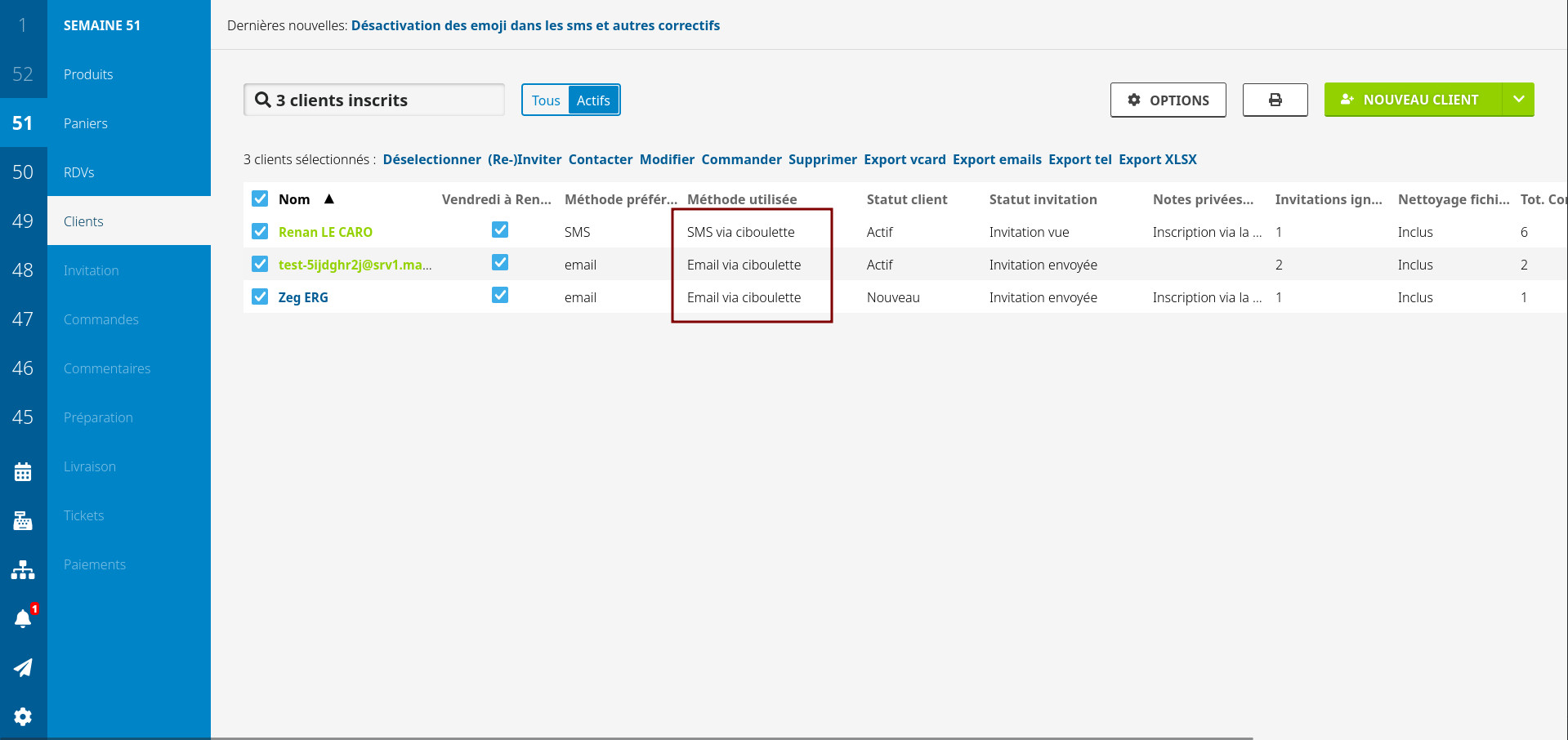Image resolution: width=1568 pixels, height=740 pixels.
Task: Open settings gear in sidebar
Action: pyautogui.click(x=23, y=716)
